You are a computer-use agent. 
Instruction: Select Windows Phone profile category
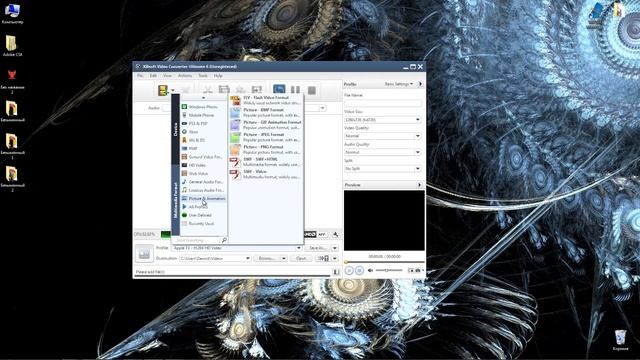[x=203, y=107]
